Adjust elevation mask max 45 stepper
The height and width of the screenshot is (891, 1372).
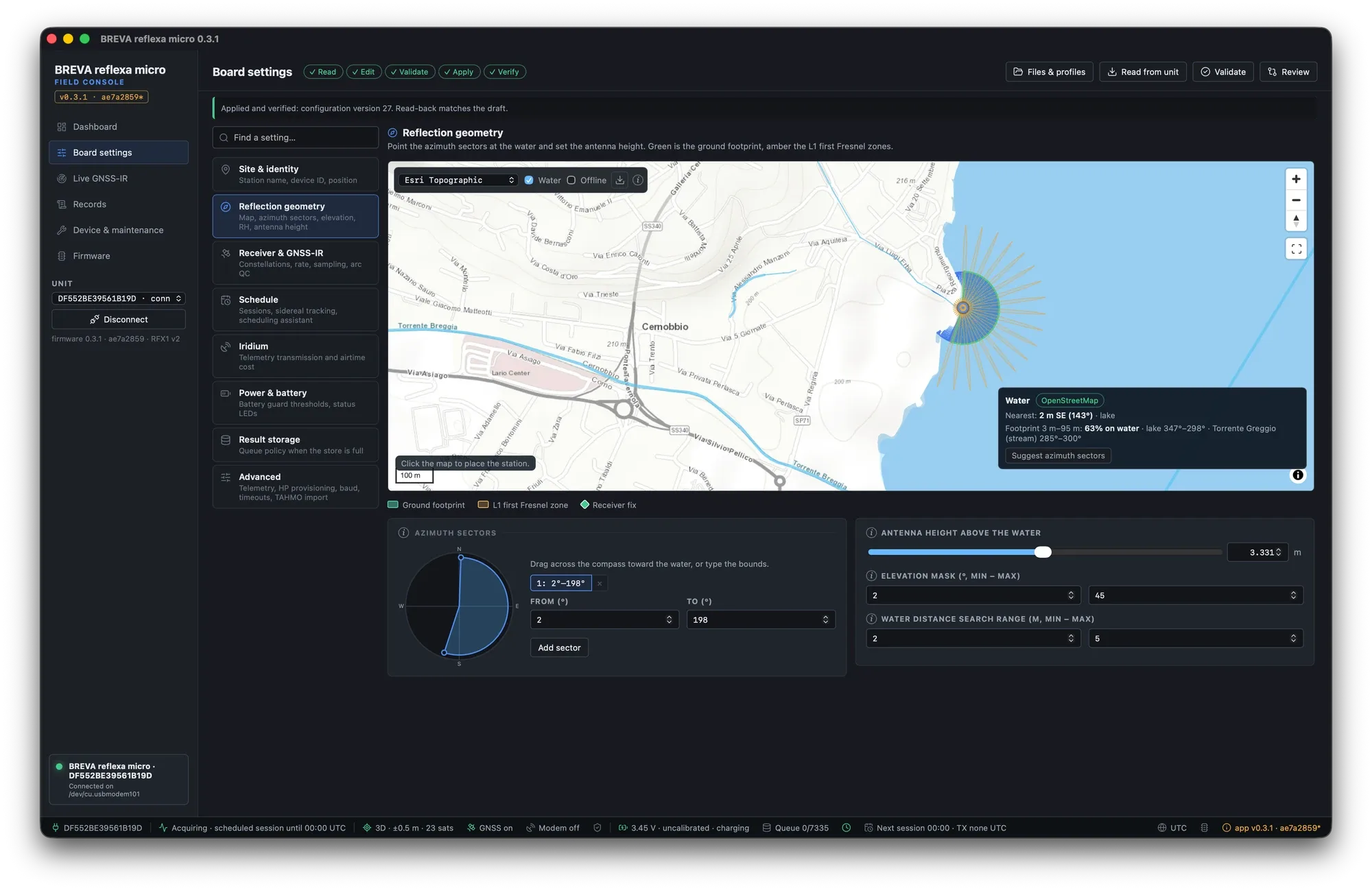[1293, 595]
